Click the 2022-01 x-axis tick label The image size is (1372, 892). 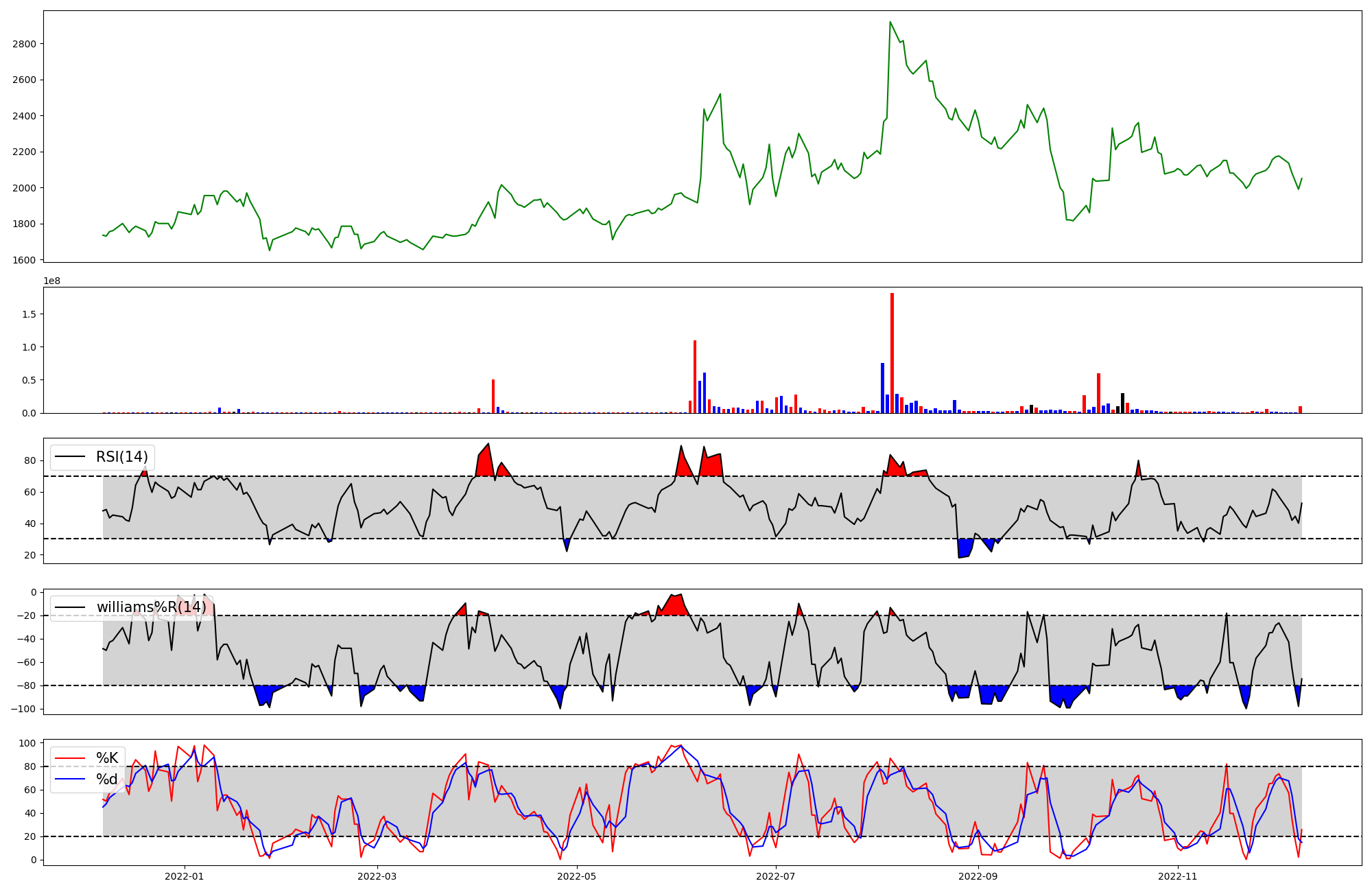[x=184, y=876]
